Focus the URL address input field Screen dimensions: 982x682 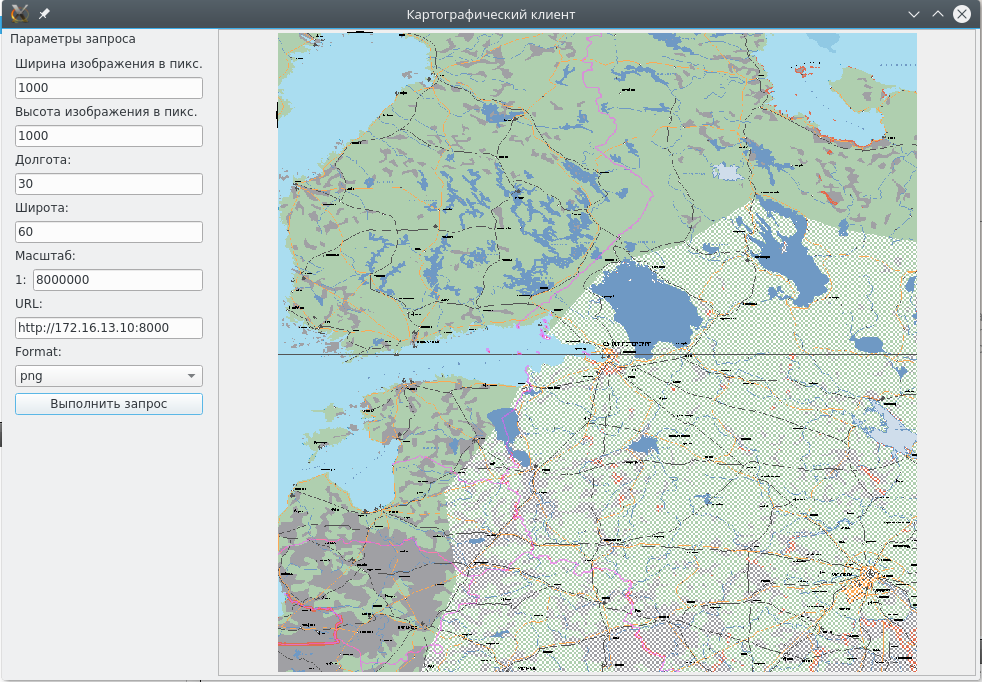click(109, 328)
